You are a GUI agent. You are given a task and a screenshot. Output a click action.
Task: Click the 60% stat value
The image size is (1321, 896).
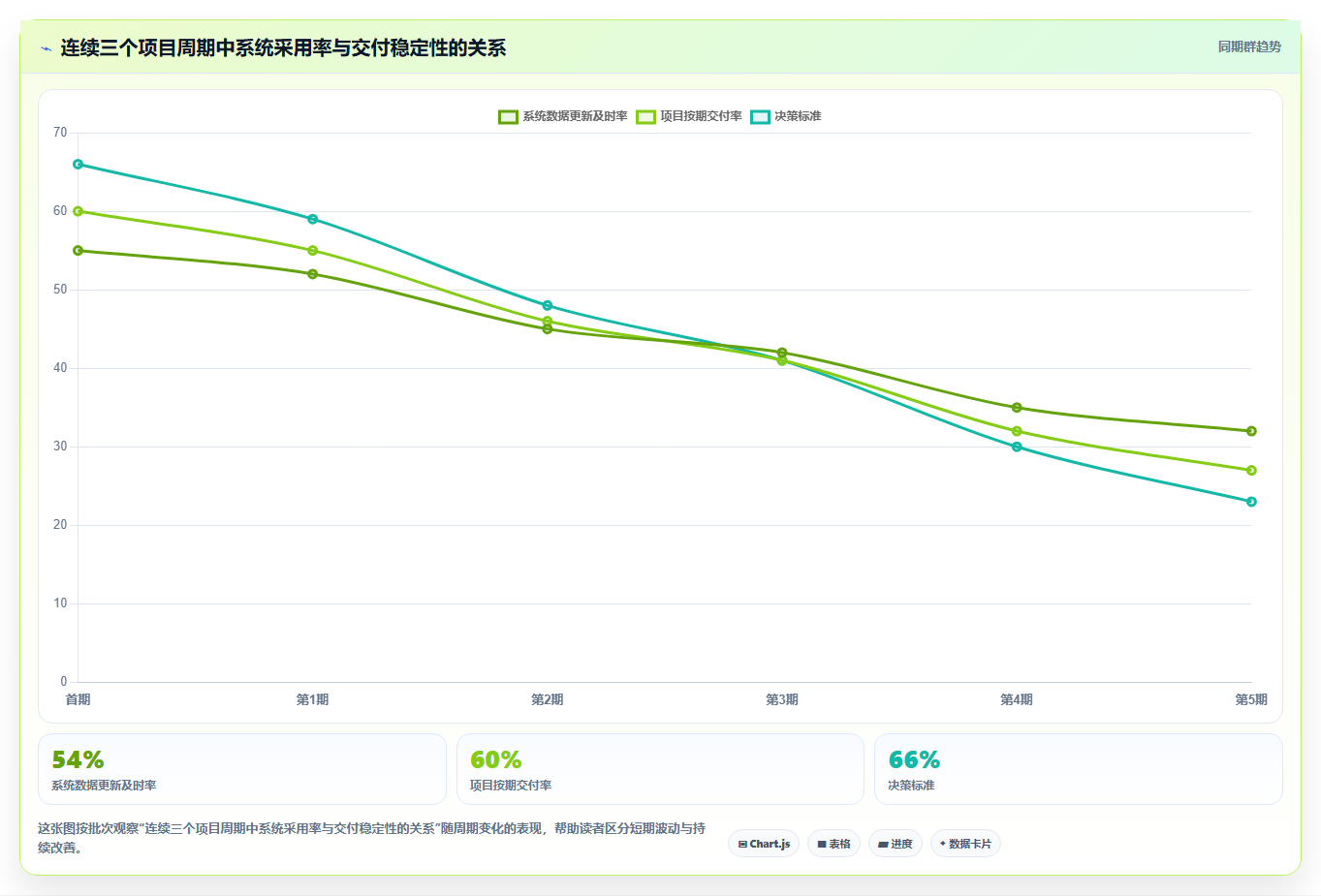click(496, 760)
